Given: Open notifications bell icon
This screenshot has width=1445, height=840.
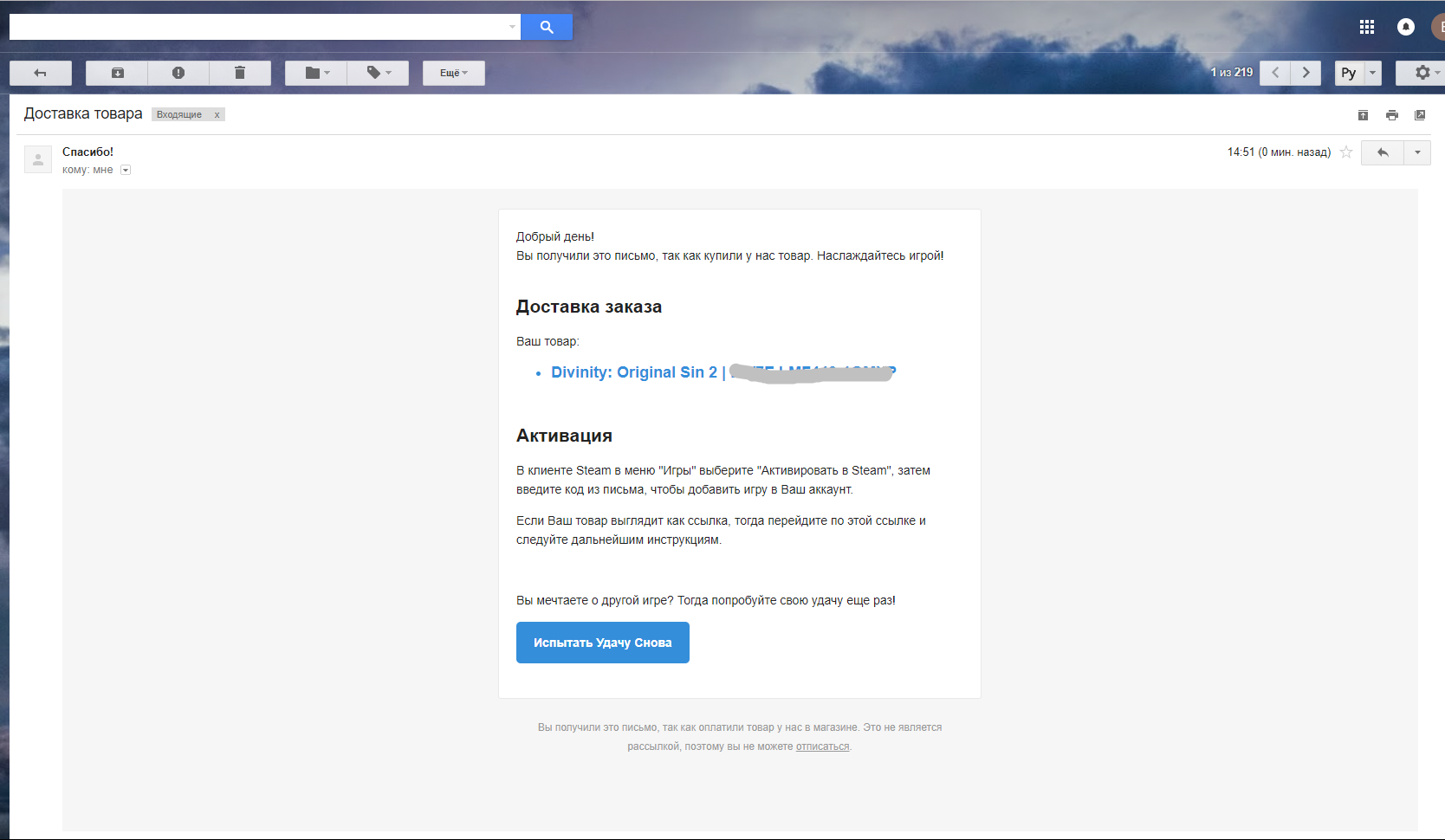Looking at the screenshot, I should pyautogui.click(x=1405, y=27).
